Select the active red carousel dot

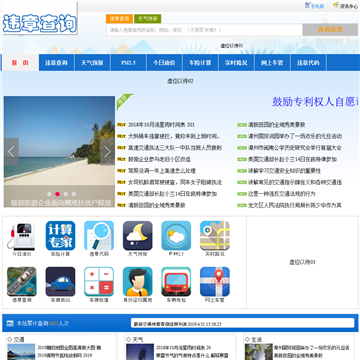coord(57,194)
